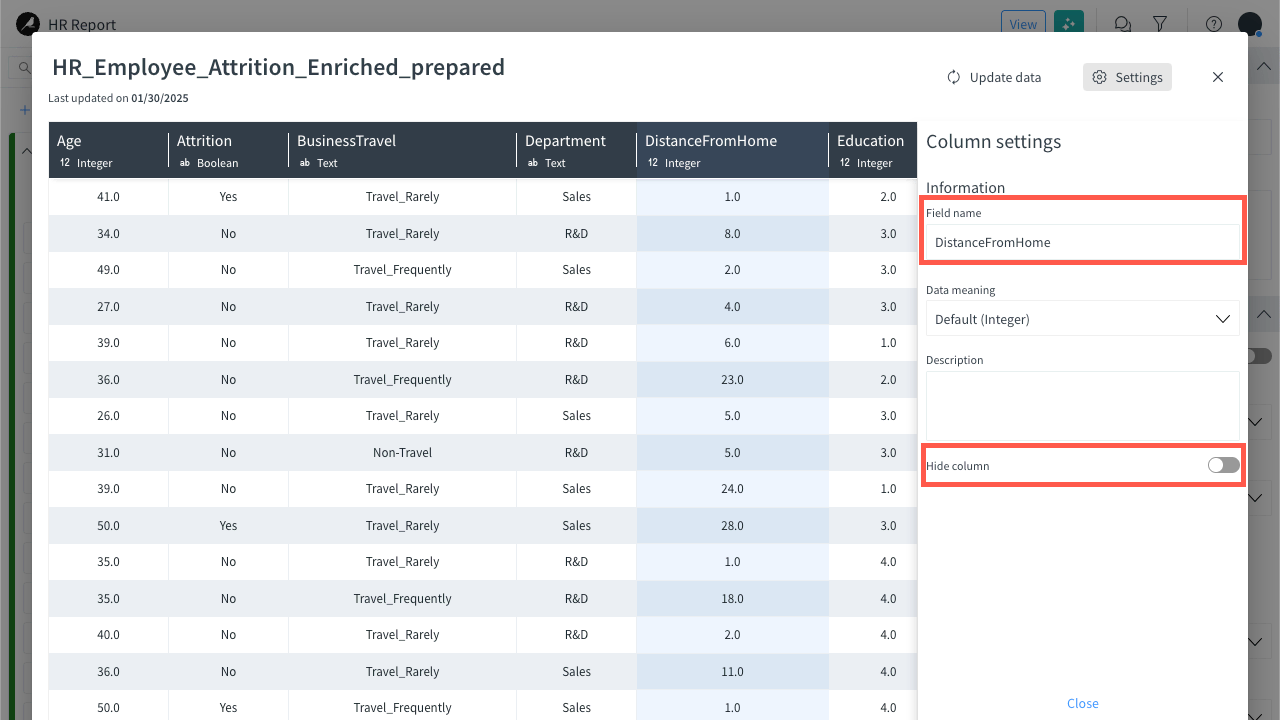Open the comments chat icon in the toolbar

[x=1122, y=23]
